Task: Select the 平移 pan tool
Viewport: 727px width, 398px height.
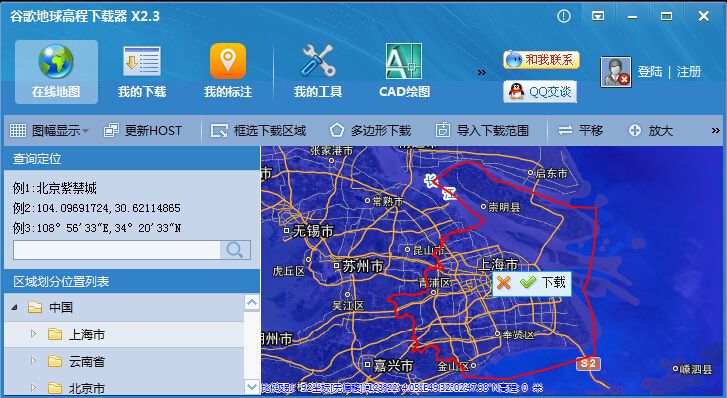Action: tap(580, 130)
